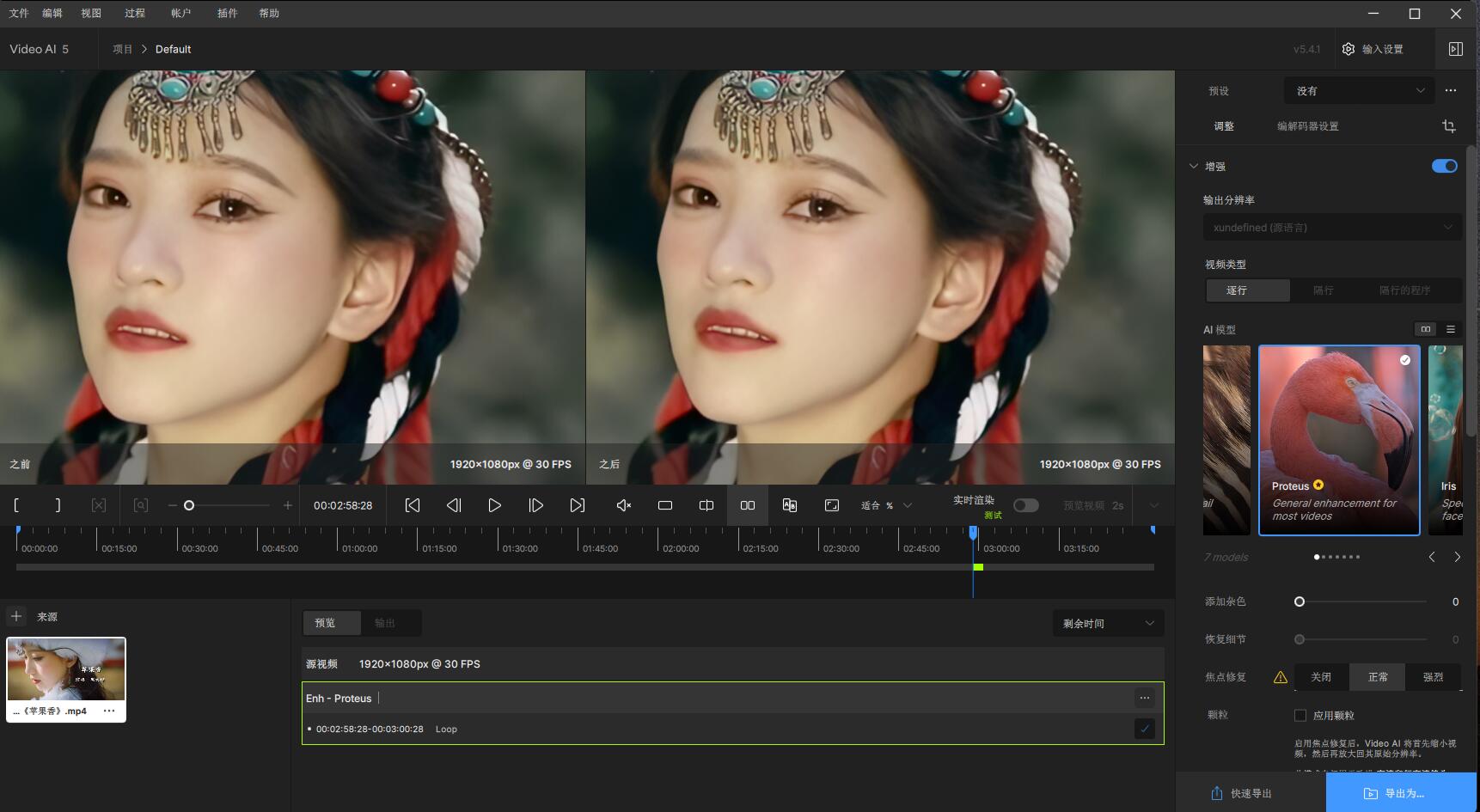Select side-by-side view layout
Viewport: 1480px width, 812px height.
(x=748, y=505)
